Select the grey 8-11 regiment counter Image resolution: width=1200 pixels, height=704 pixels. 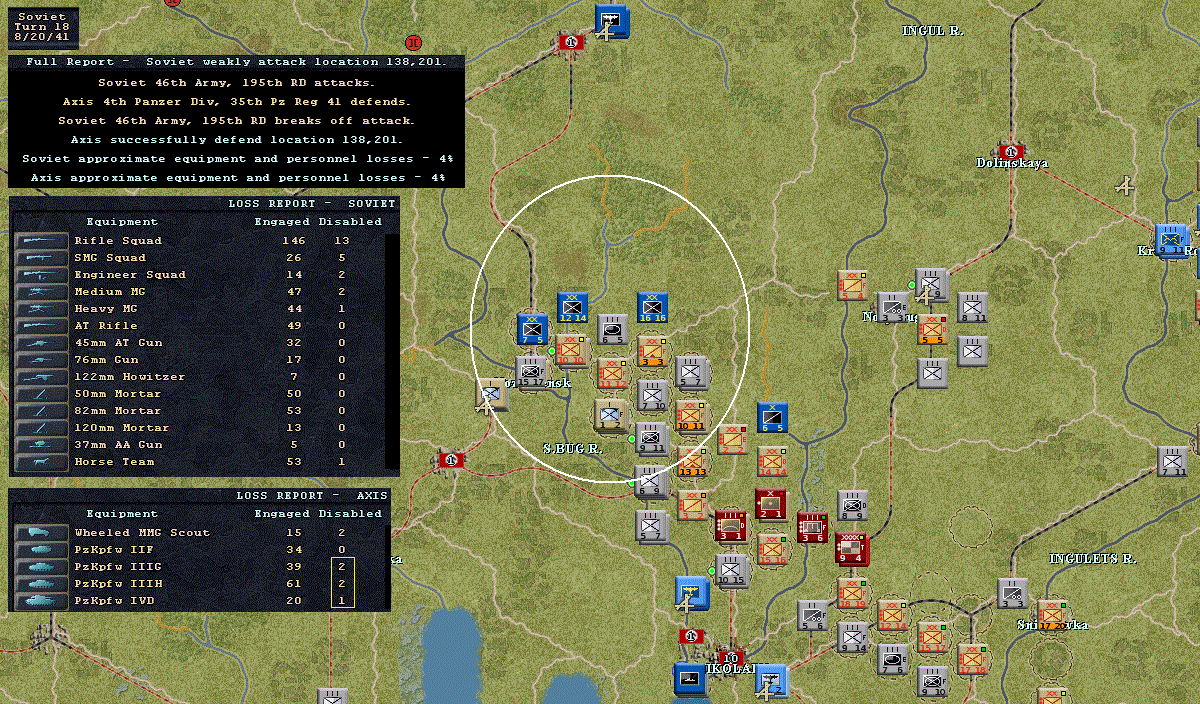click(x=972, y=307)
